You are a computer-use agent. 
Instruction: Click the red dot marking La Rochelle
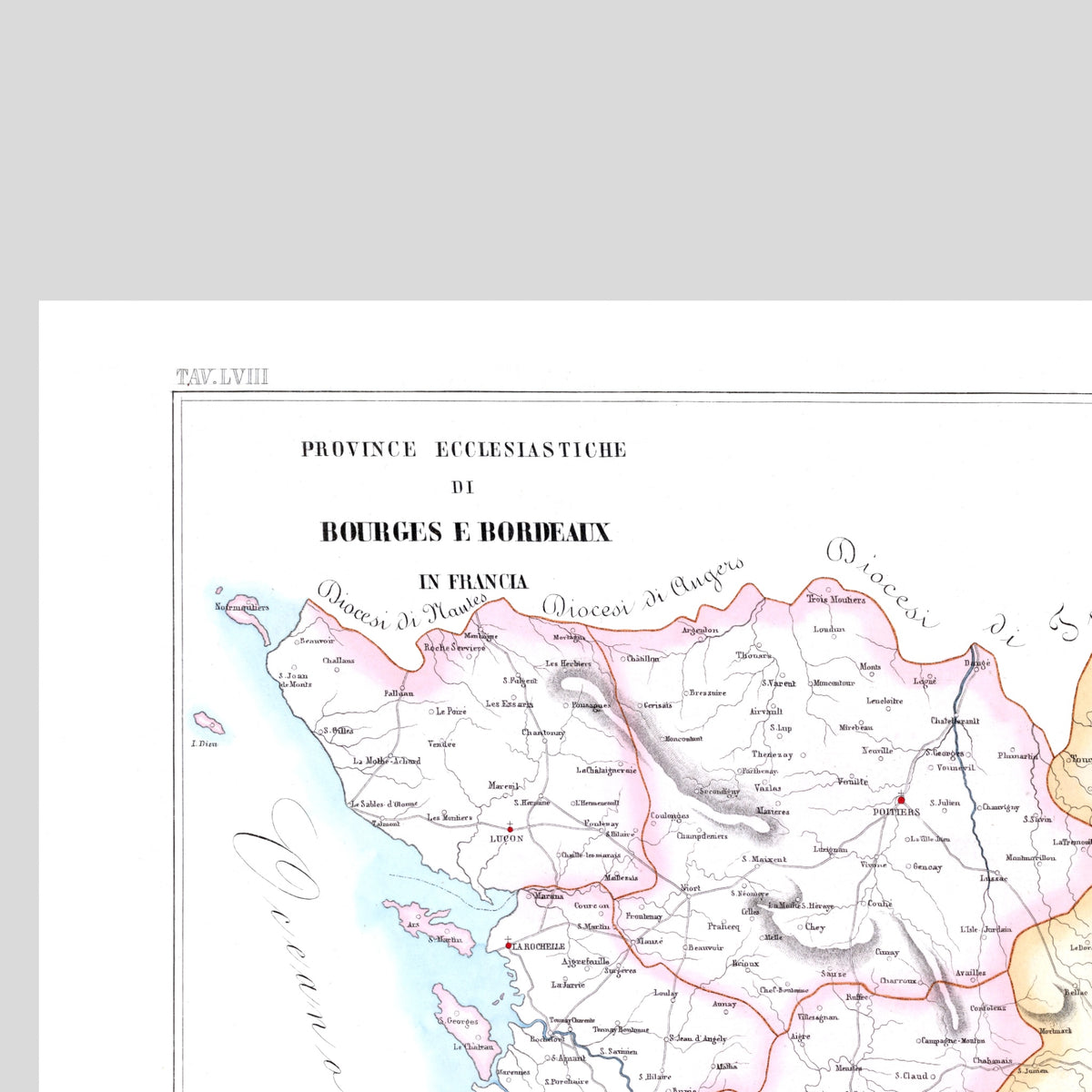click(508, 945)
